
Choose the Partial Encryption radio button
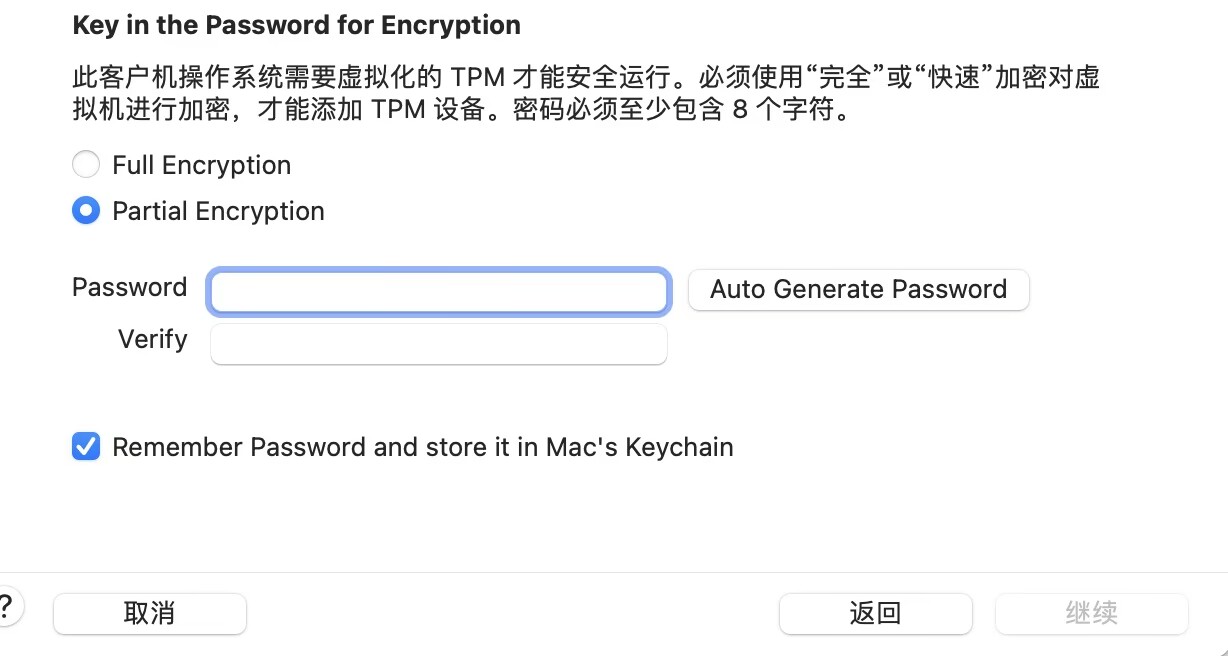86,211
